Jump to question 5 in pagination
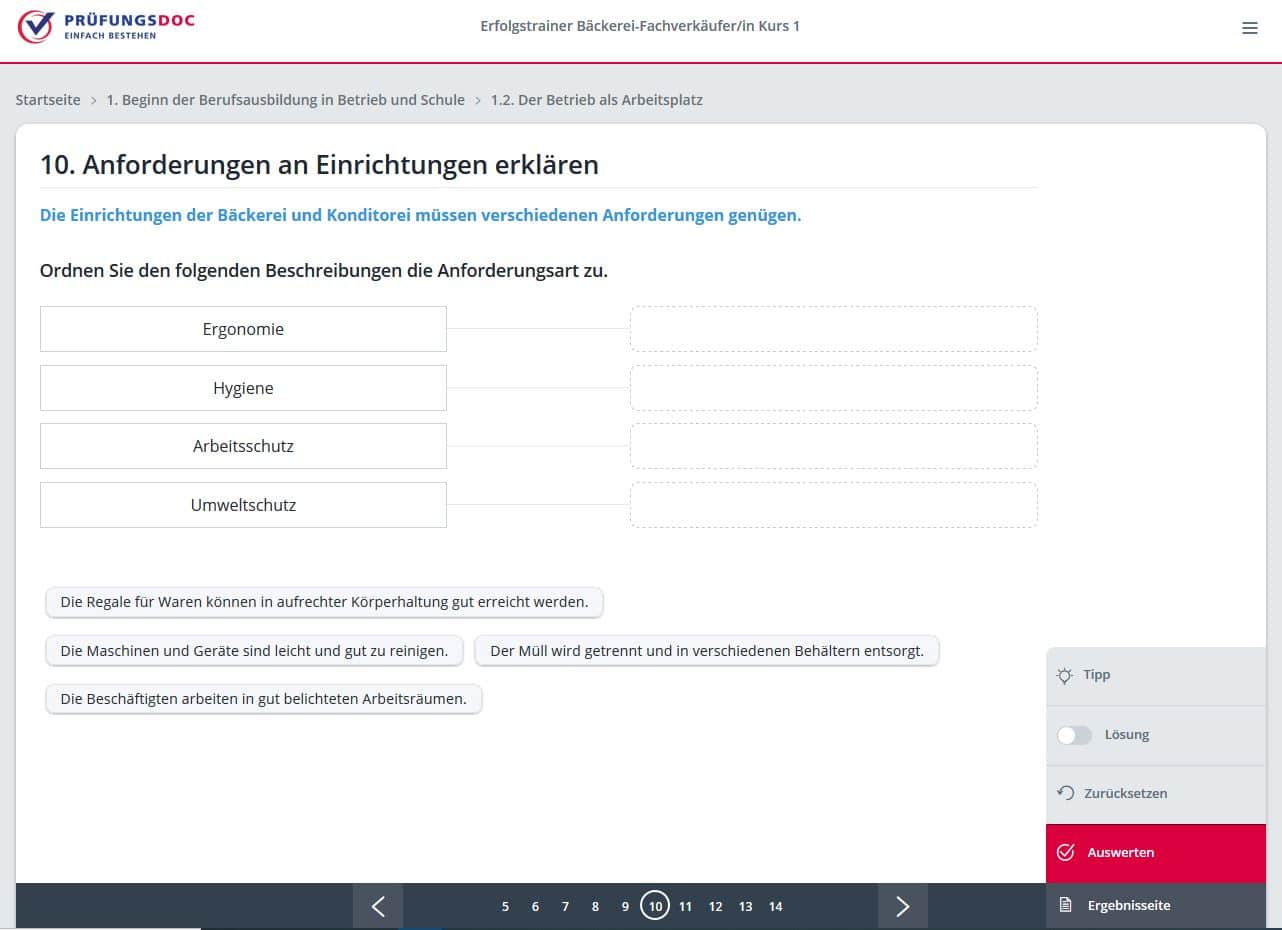The width and height of the screenshot is (1282, 930). (x=505, y=907)
